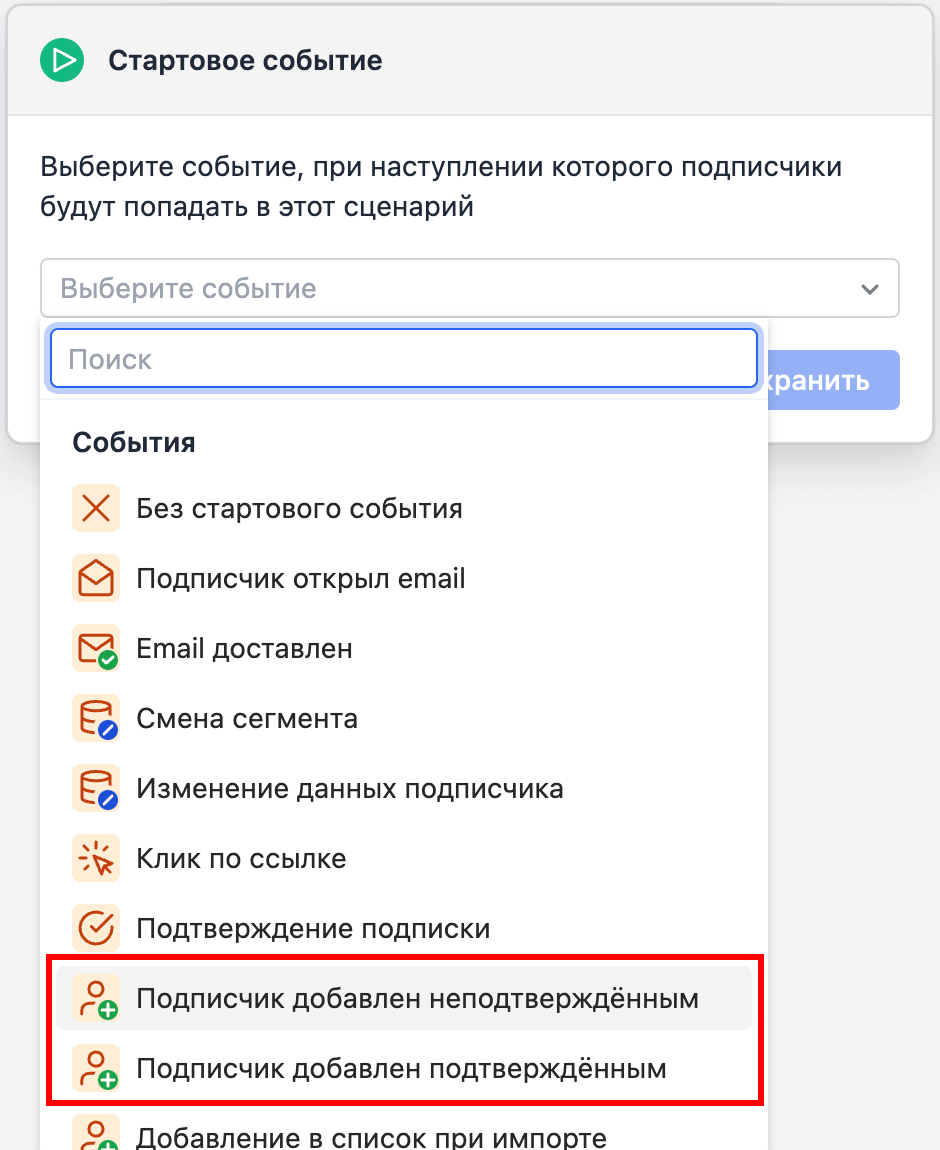This screenshot has width=940, height=1150.
Task: Click the green play icon in header
Action: (x=62, y=60)
